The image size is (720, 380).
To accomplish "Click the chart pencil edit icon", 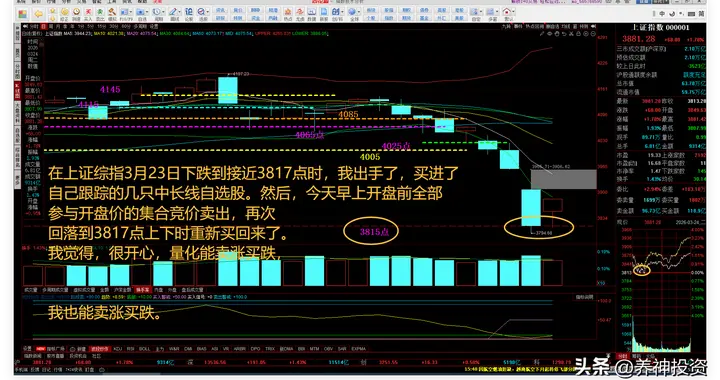I will [x=542, y=34].
